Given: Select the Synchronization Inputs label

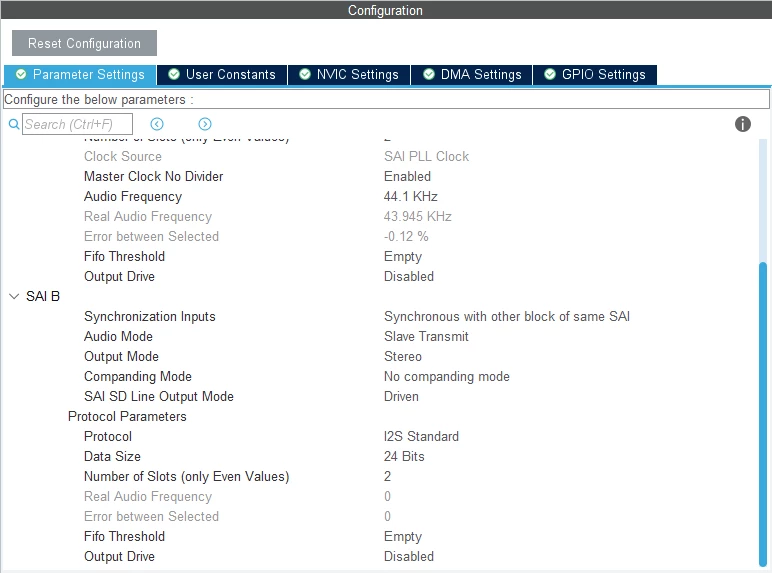Looking at the screenshot, I should point(150,317).
